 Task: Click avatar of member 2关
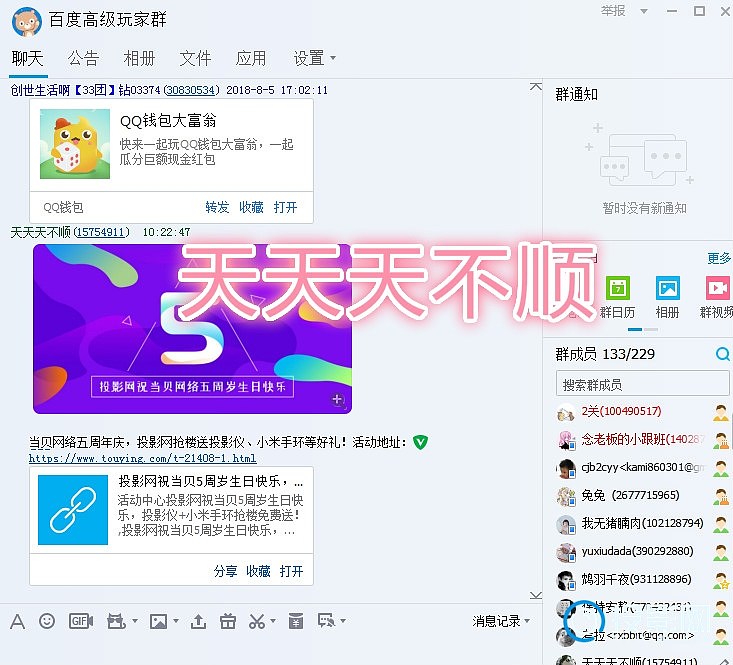(566, 412)
